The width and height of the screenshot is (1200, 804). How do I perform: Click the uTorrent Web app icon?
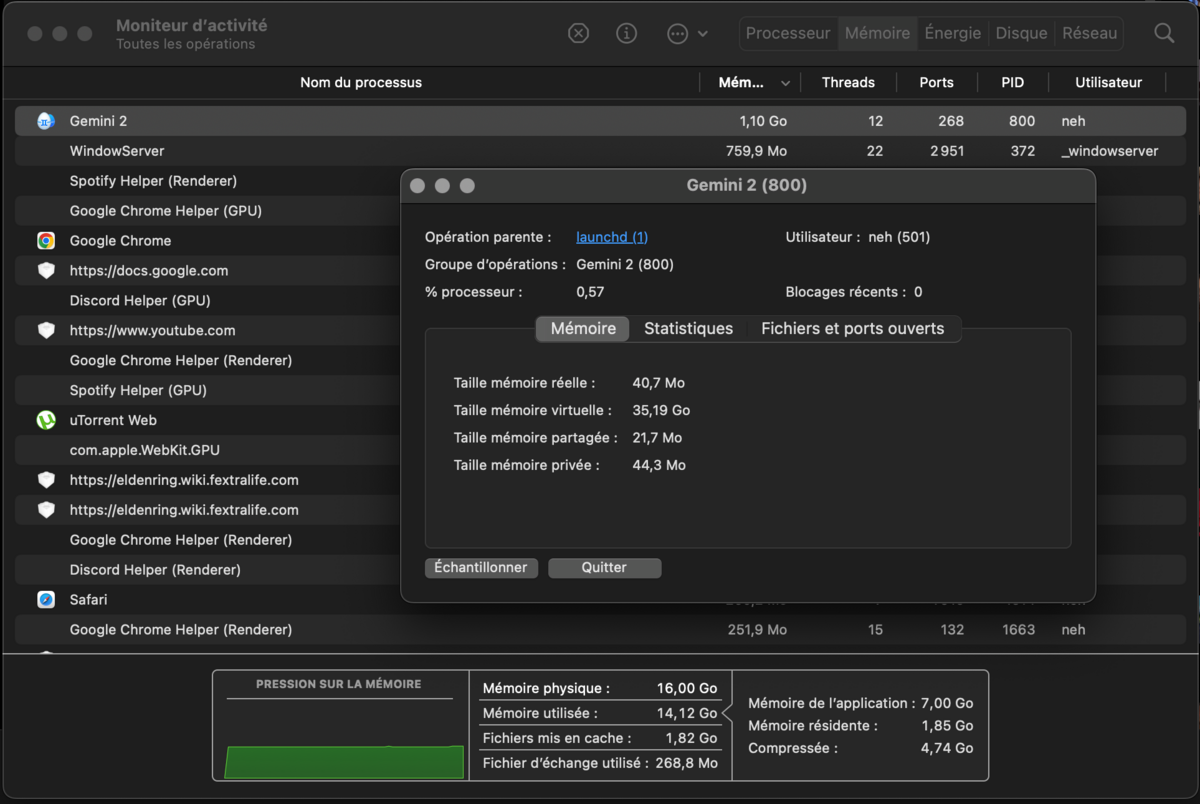point(46,420)
